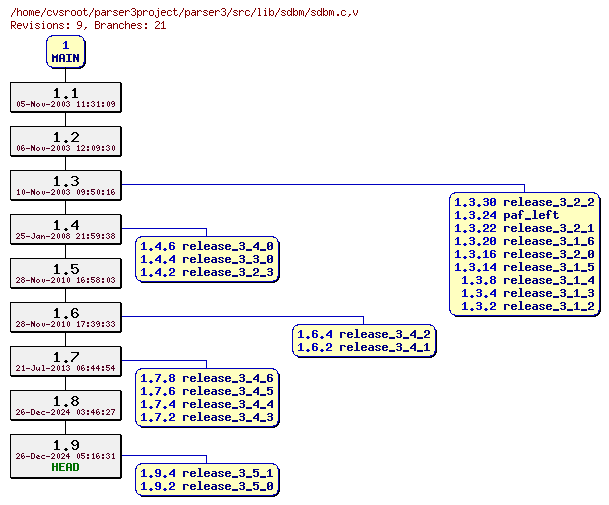609x505 pixels.
Task: Open branch 1.3.20 release_3_1_6
Action: (x=524, y=241)
